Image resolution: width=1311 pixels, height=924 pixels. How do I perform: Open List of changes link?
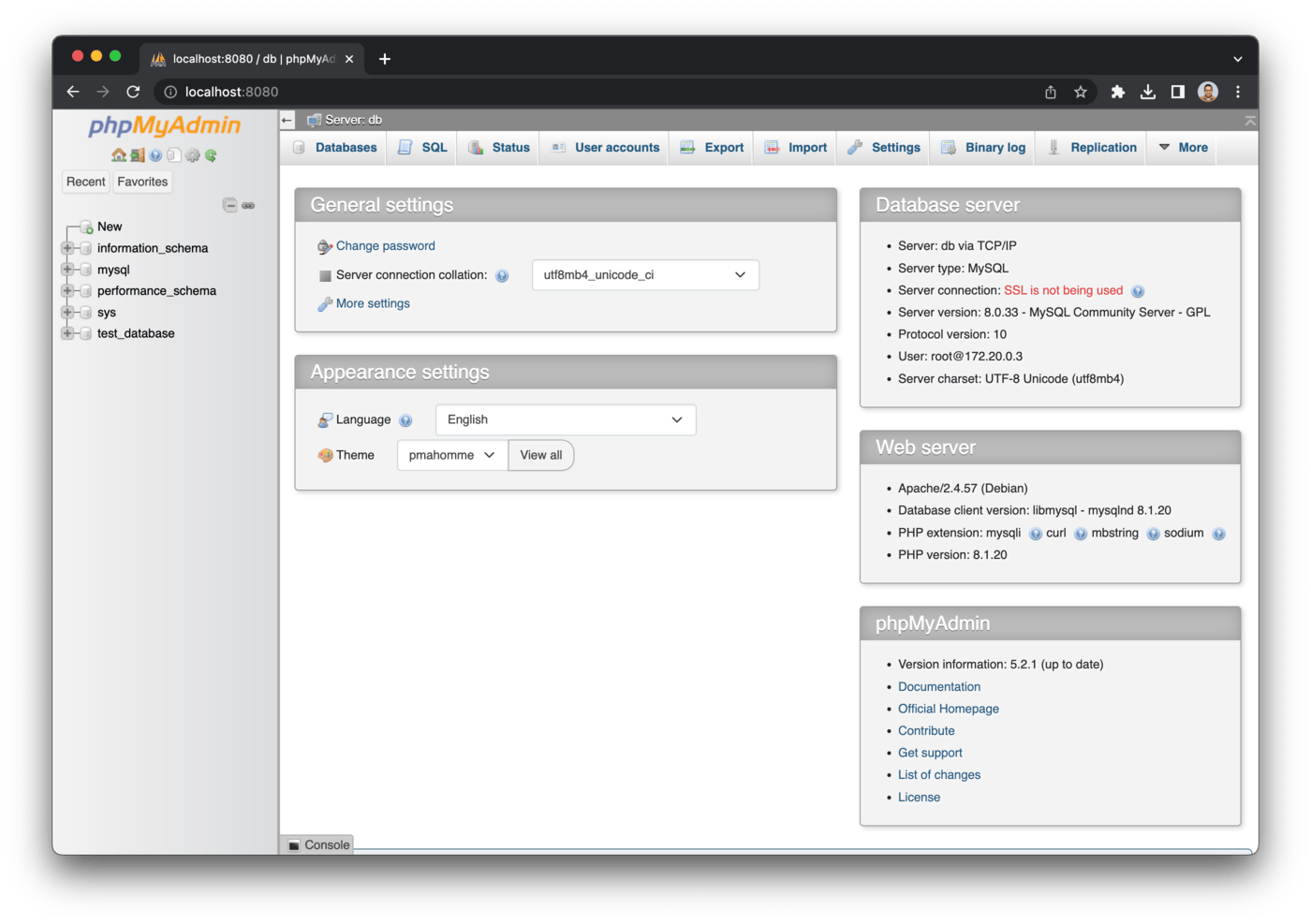(x=939, y=775)
